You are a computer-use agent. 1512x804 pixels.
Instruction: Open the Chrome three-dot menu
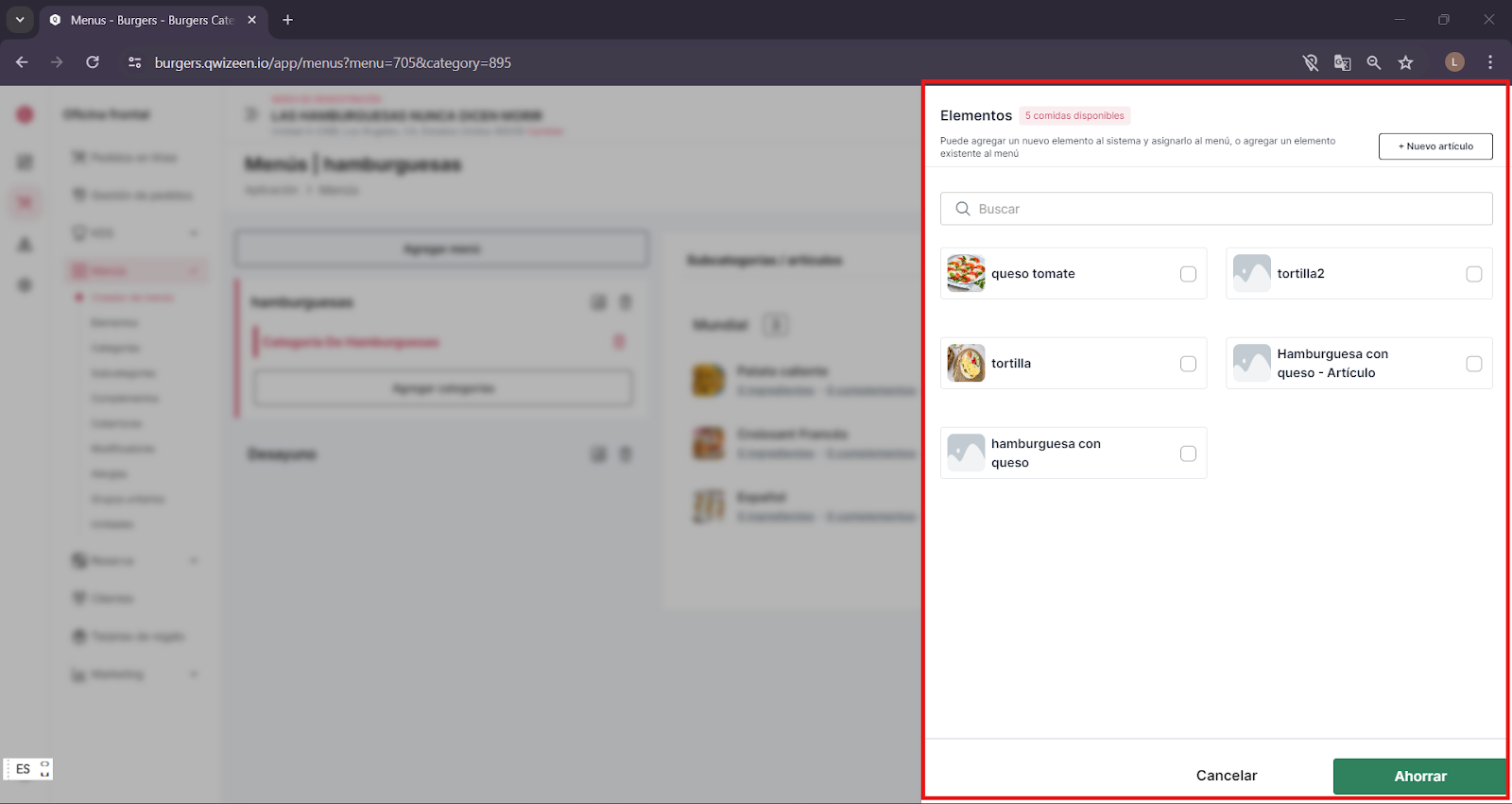coord(1490,62)
